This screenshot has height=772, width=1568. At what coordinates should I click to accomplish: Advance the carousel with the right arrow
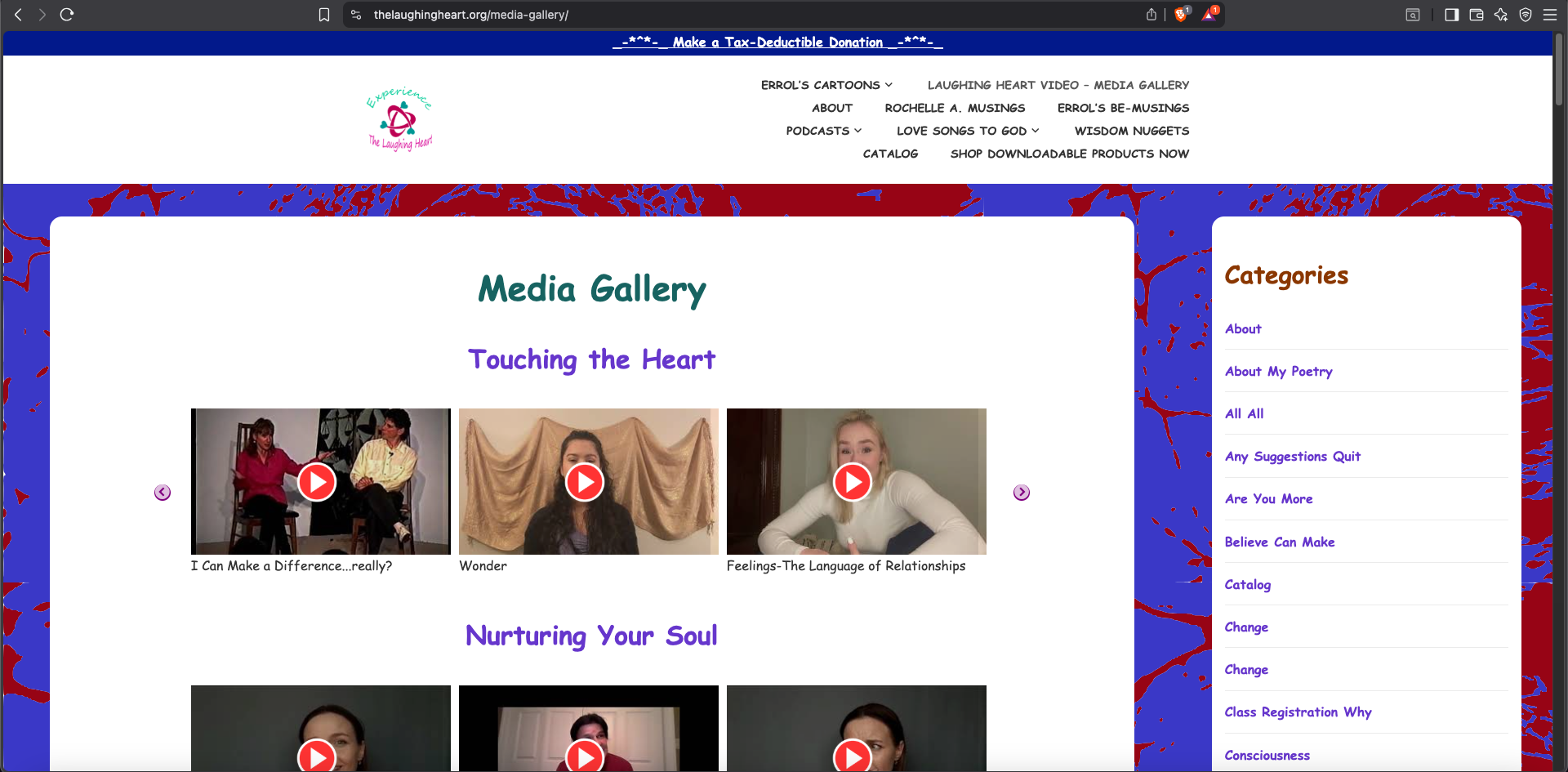1021,492
